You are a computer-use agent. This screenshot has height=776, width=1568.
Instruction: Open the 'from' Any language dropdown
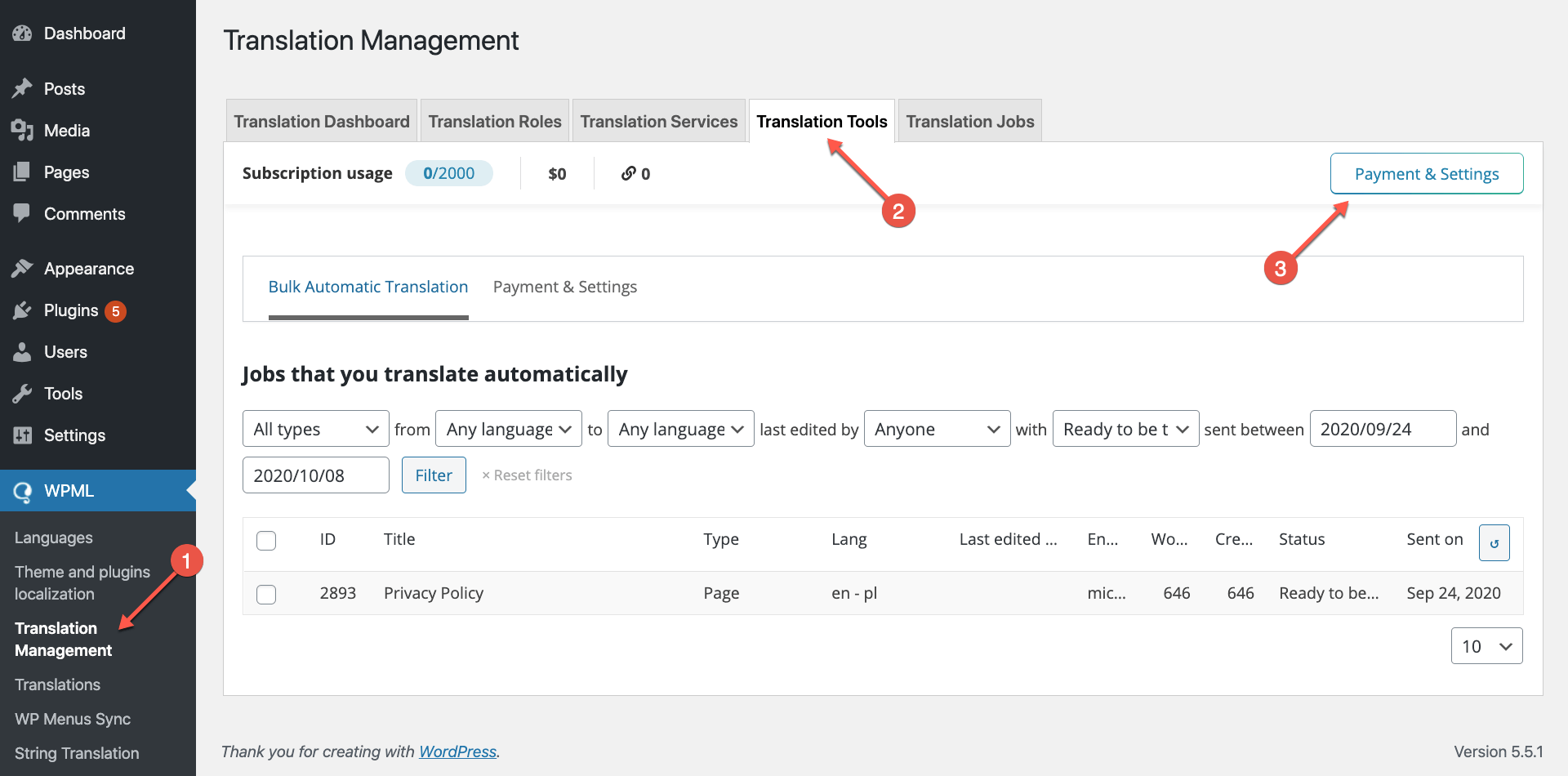point(509,429)
